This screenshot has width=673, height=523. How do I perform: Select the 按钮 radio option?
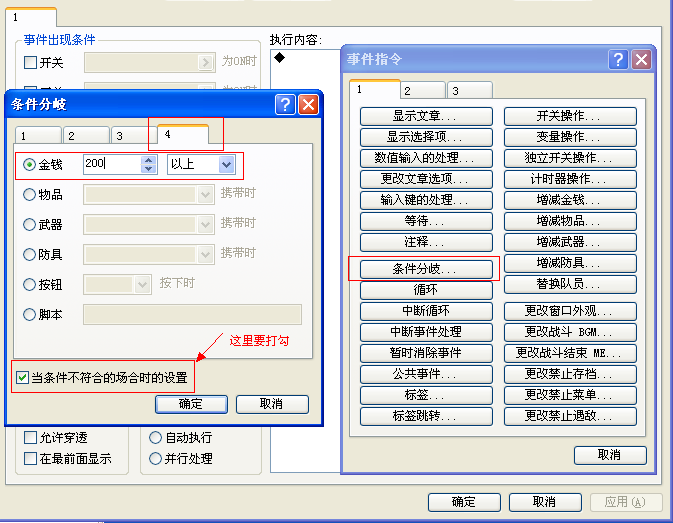(x=29, y=284)
